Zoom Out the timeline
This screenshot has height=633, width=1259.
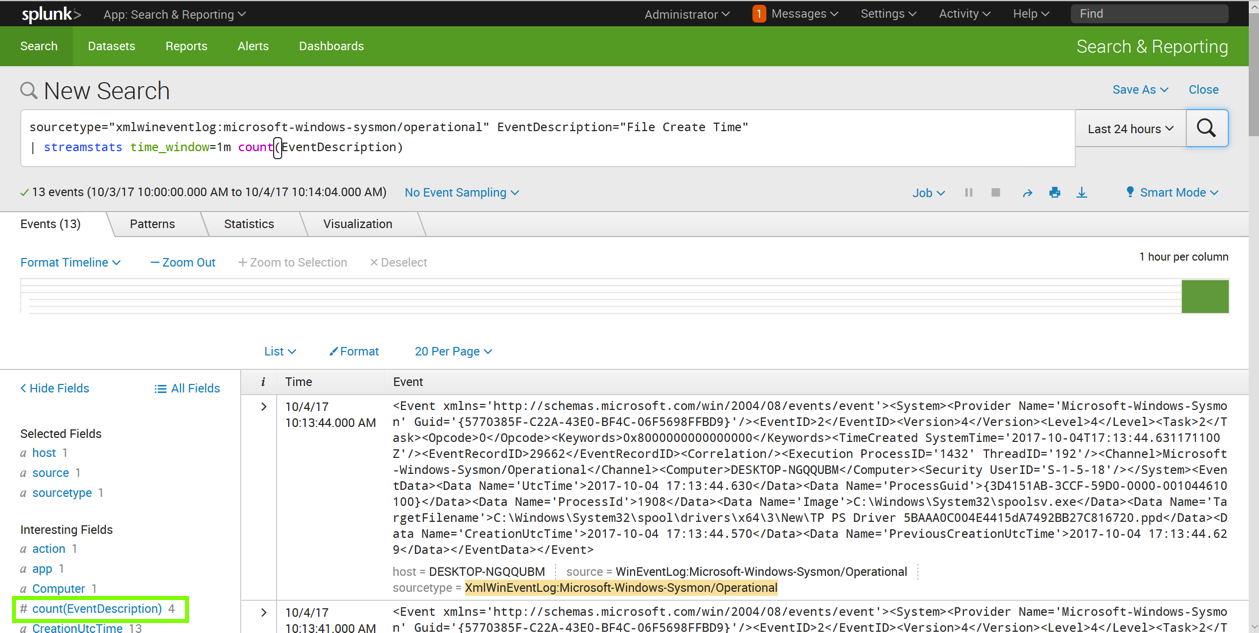(183, 262)
